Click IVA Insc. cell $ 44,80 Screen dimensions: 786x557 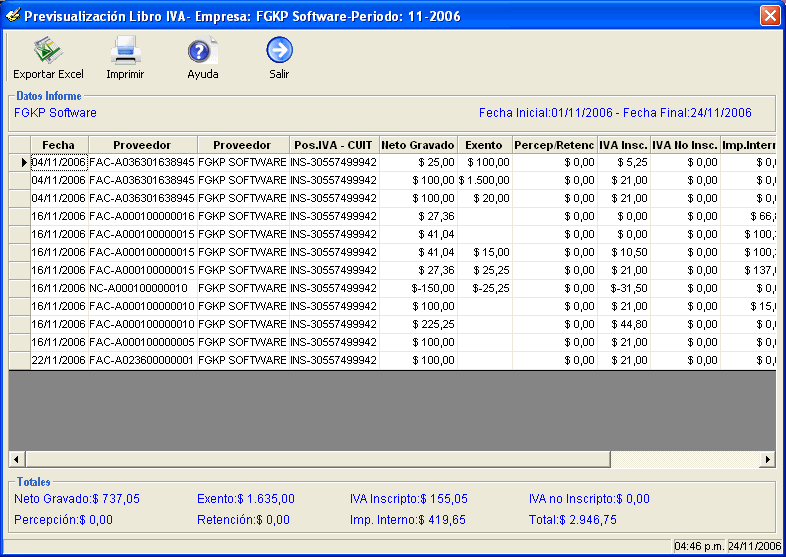624,324
